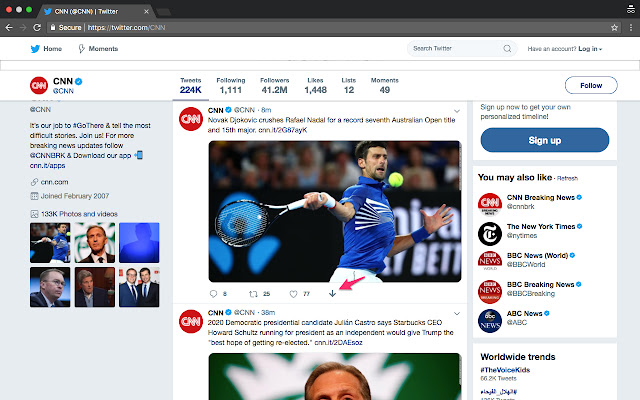
Task: Select the Tweets 224K tab
Action: [191, 86]
